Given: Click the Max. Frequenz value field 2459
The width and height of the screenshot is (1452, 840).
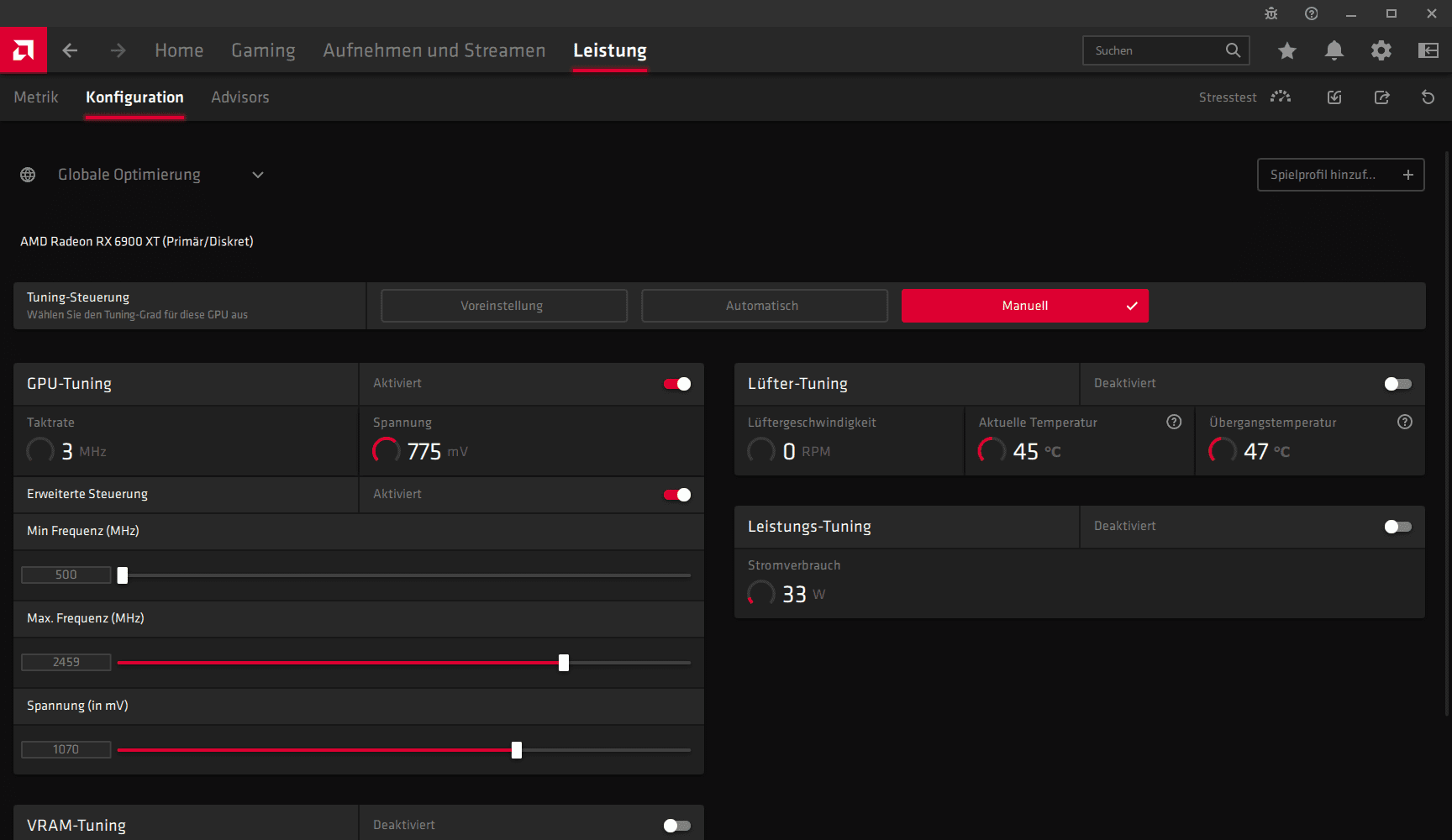Looking at the screenshot, I should pos(66,662).
